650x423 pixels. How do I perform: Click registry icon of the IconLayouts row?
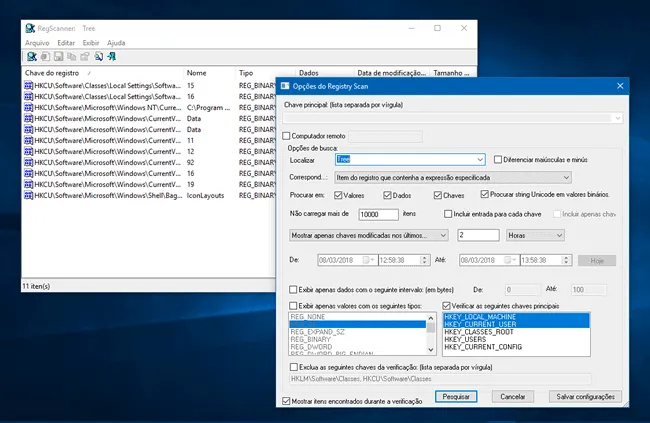point(28,195)
